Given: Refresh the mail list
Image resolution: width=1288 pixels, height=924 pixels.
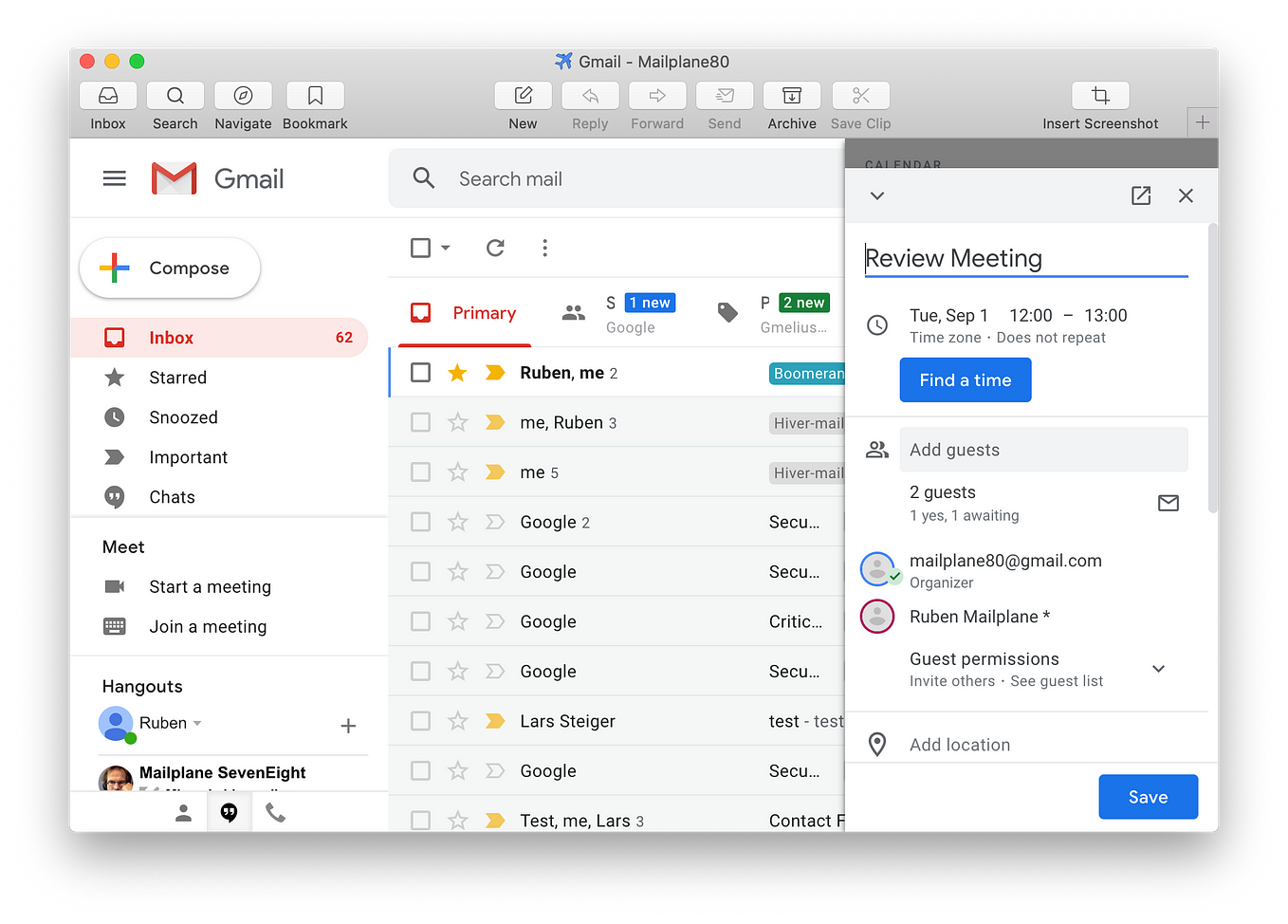Looking at the screenshot, I should (x=495, y=248).
